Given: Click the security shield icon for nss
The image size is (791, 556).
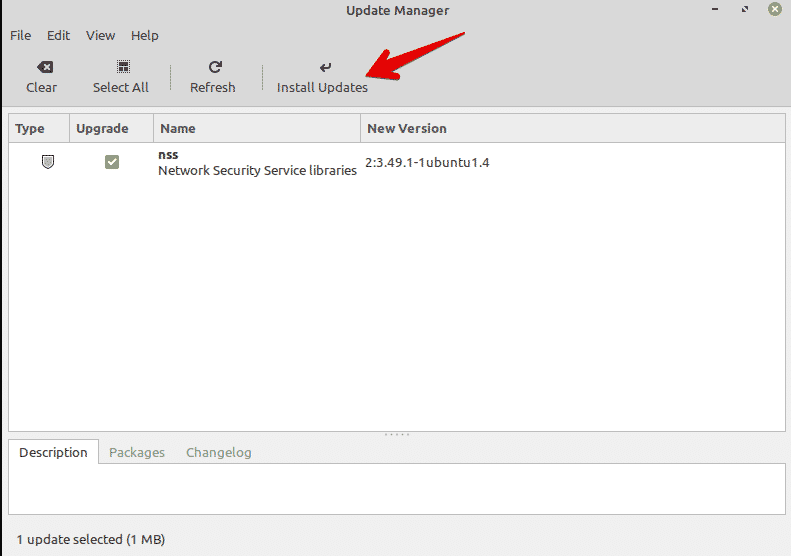Looking at the screenshot, I should 48,162.
